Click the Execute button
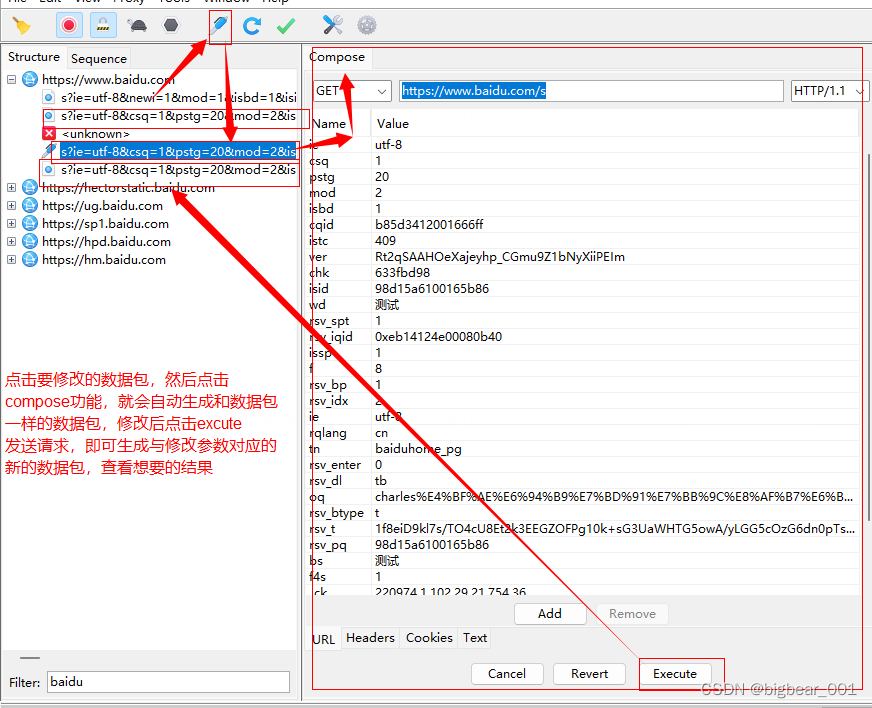872x708 pixels. [x=675, y=674]
